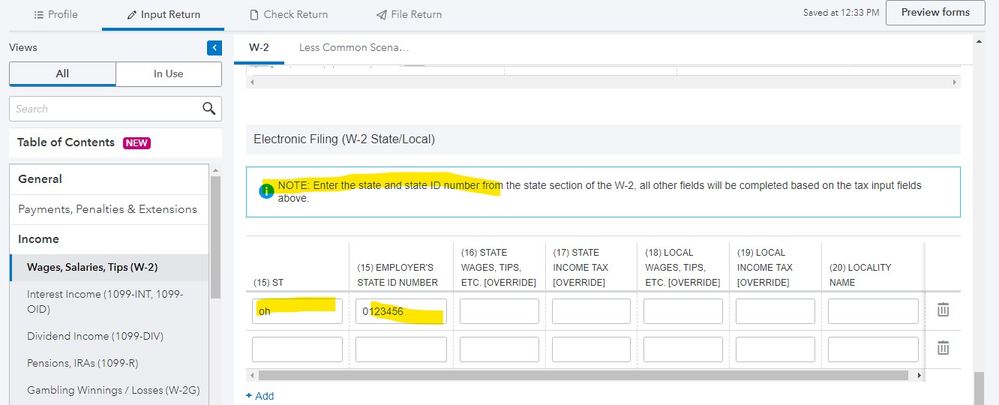
Task: Open the Less Common Scenarios tab
Action: 354,47
